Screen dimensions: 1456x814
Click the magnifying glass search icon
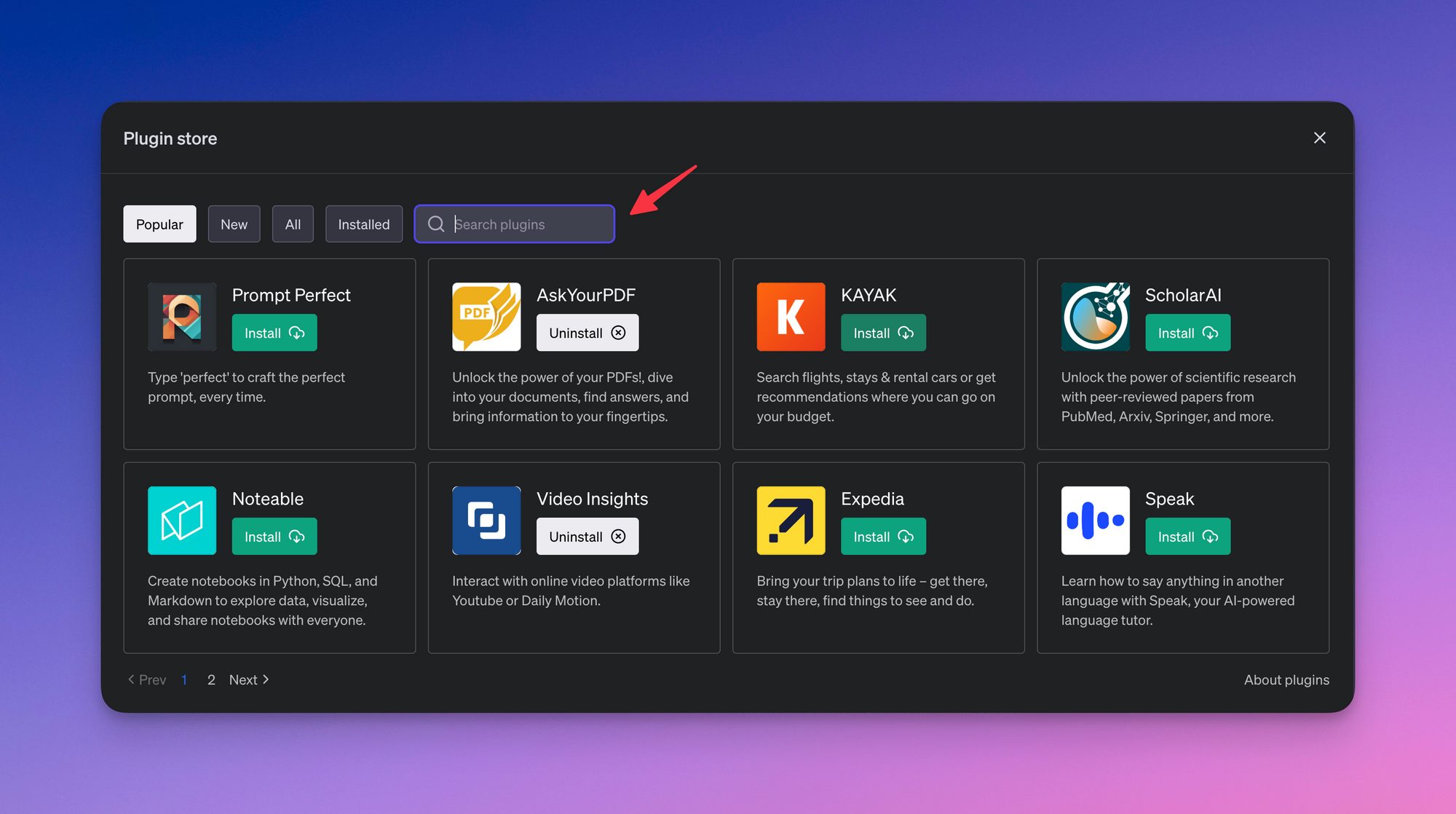(x=436, y=224)
